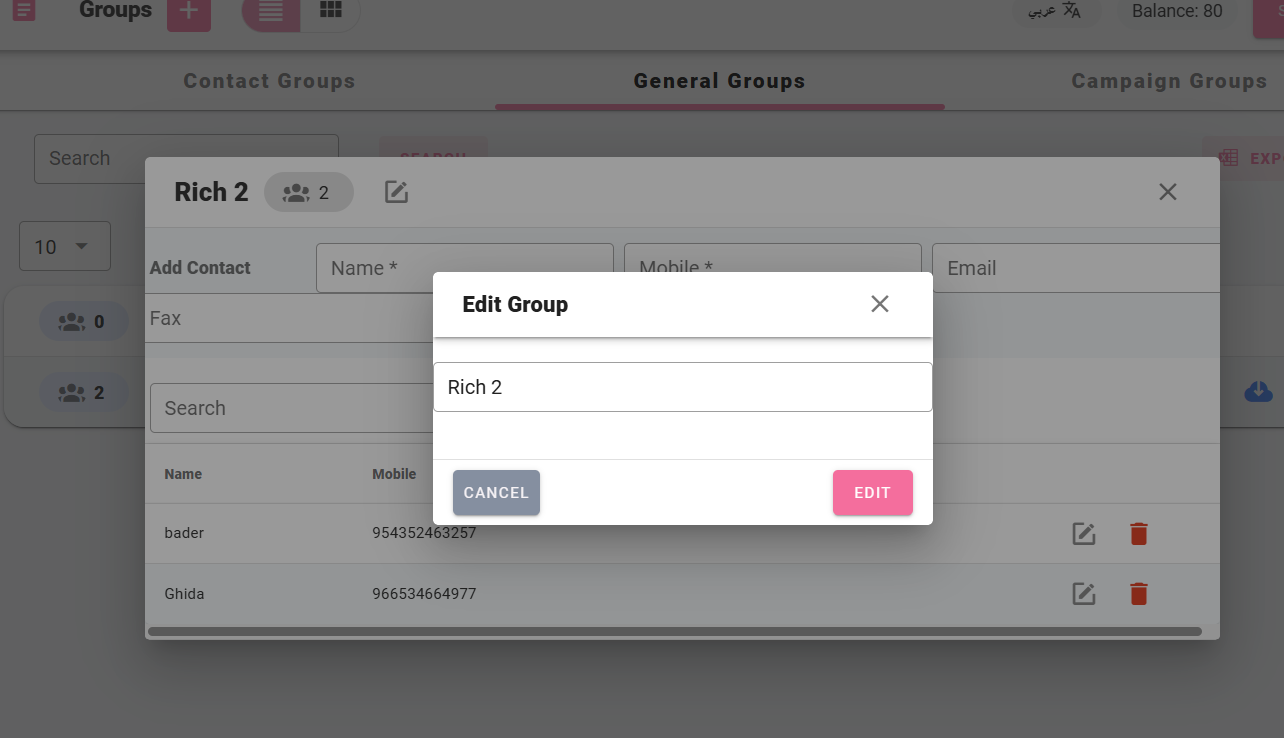This screenshot has height=738, width=1284.
Task: Click the group name field containing Rich 2
Action: tap(683, 387)
